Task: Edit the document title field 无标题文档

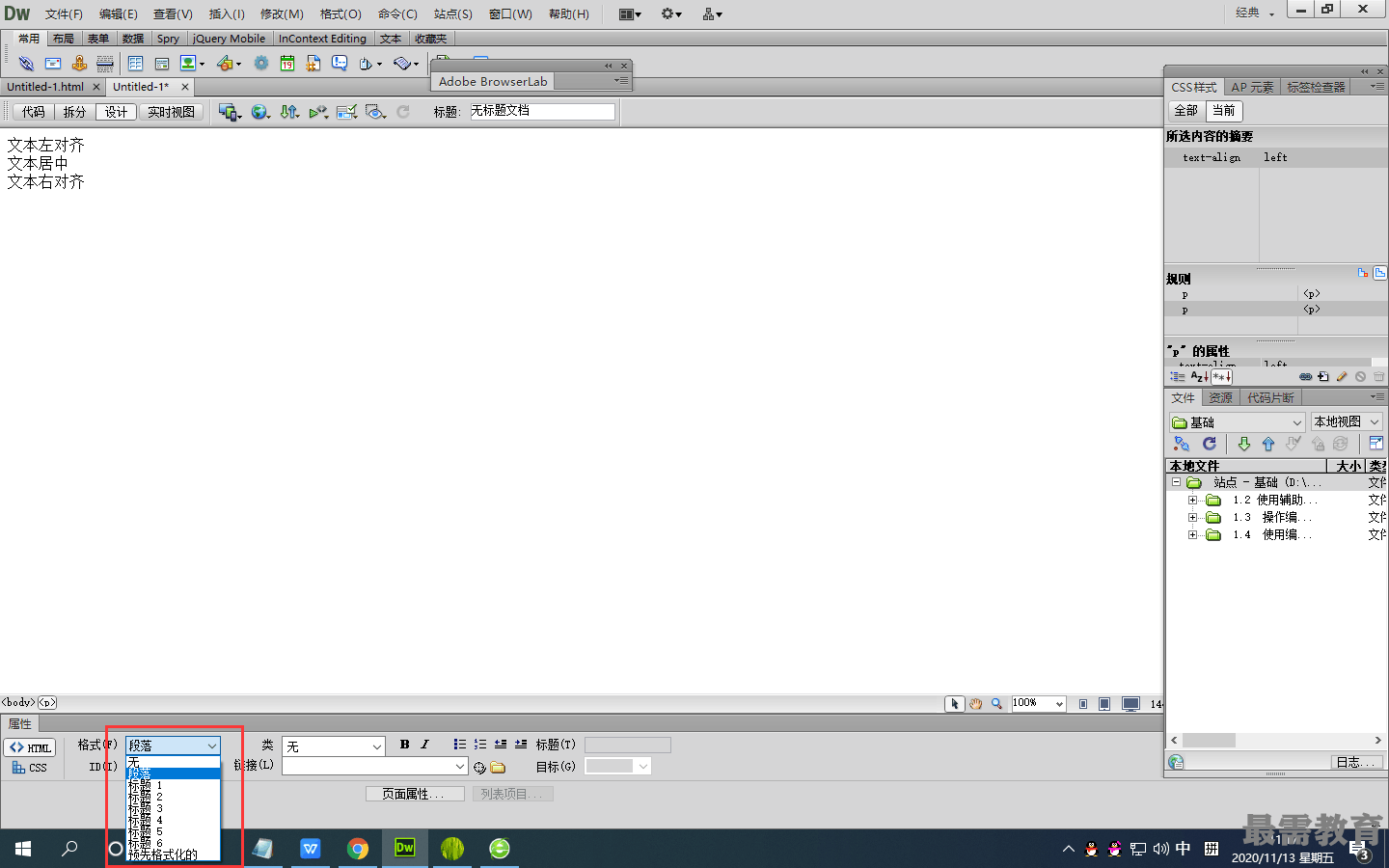Action: [x=541, y=111]
